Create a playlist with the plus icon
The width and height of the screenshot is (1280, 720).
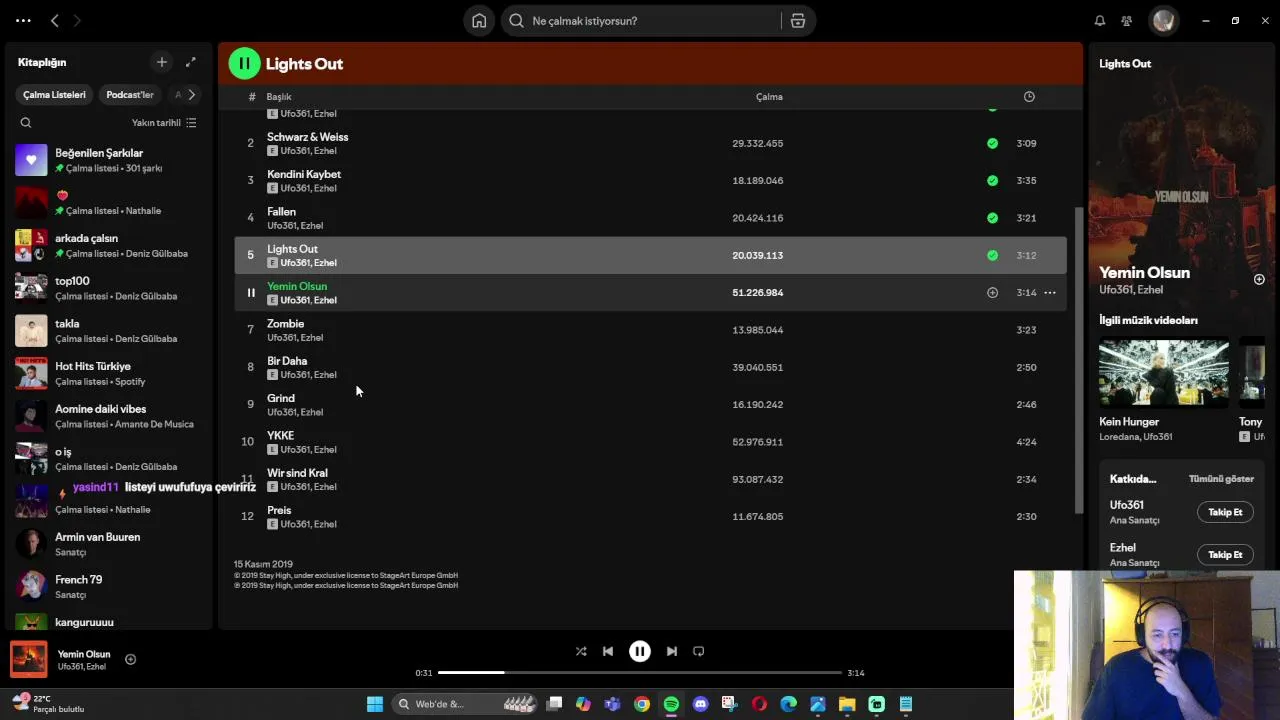coord(162,62)
